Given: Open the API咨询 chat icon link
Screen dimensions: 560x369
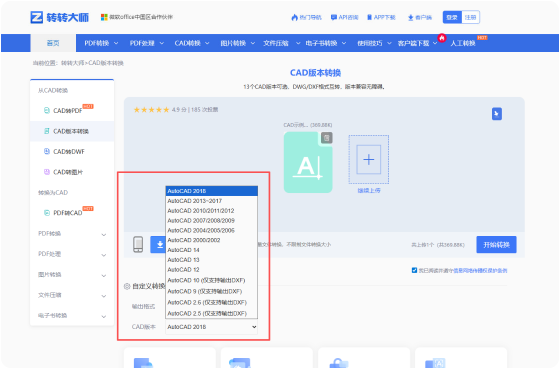Looking at the screenshot, I should (x=345, y=17).
